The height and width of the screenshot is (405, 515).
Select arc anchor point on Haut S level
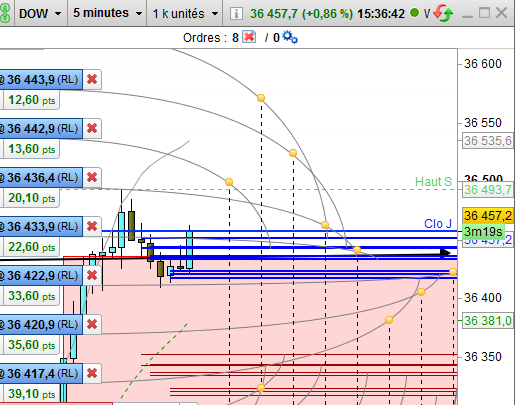(229, 182)
